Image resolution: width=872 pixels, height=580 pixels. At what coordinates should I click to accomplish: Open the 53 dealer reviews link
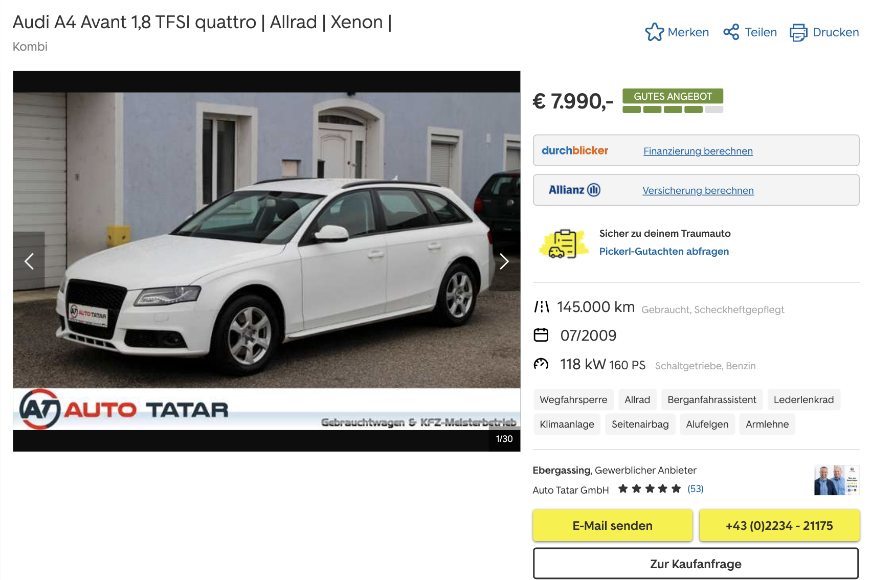coord(695,489)
